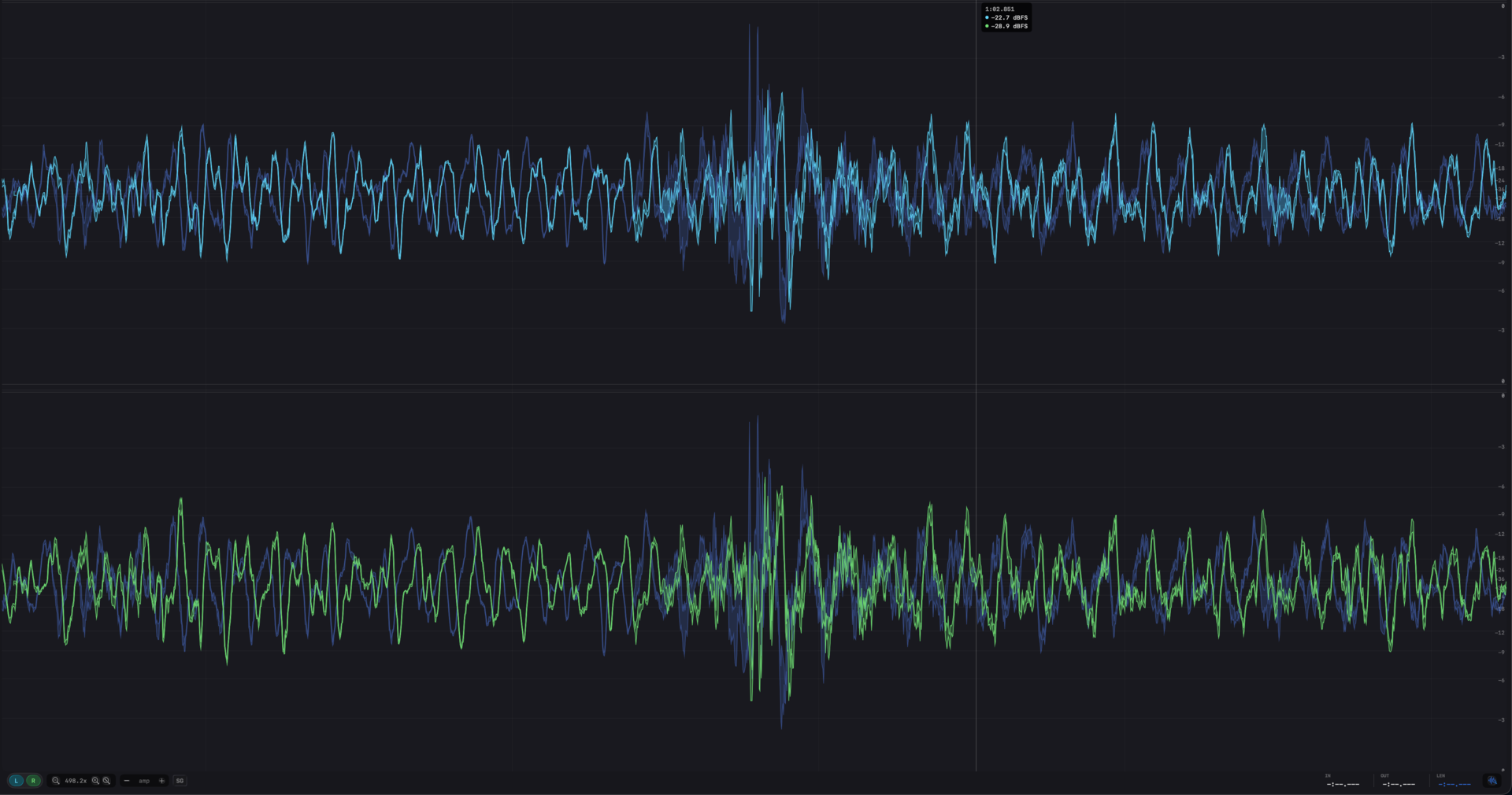Click the zoom out magnifier icon
This screenshot has width=1512, height=795.
pyautogui.click(x=56, y=781)
